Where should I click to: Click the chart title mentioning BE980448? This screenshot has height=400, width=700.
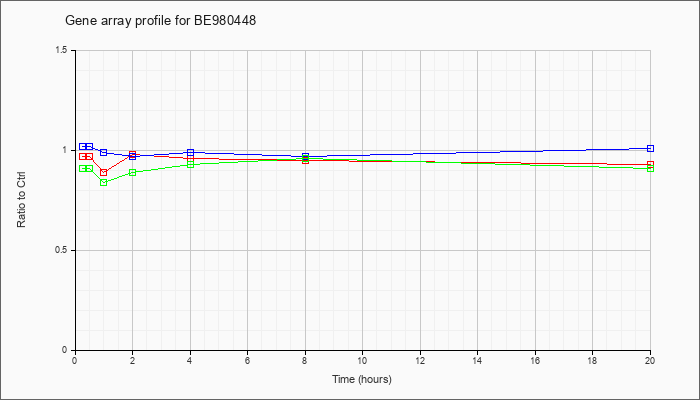pyautogui.click(x=161, y=21)
